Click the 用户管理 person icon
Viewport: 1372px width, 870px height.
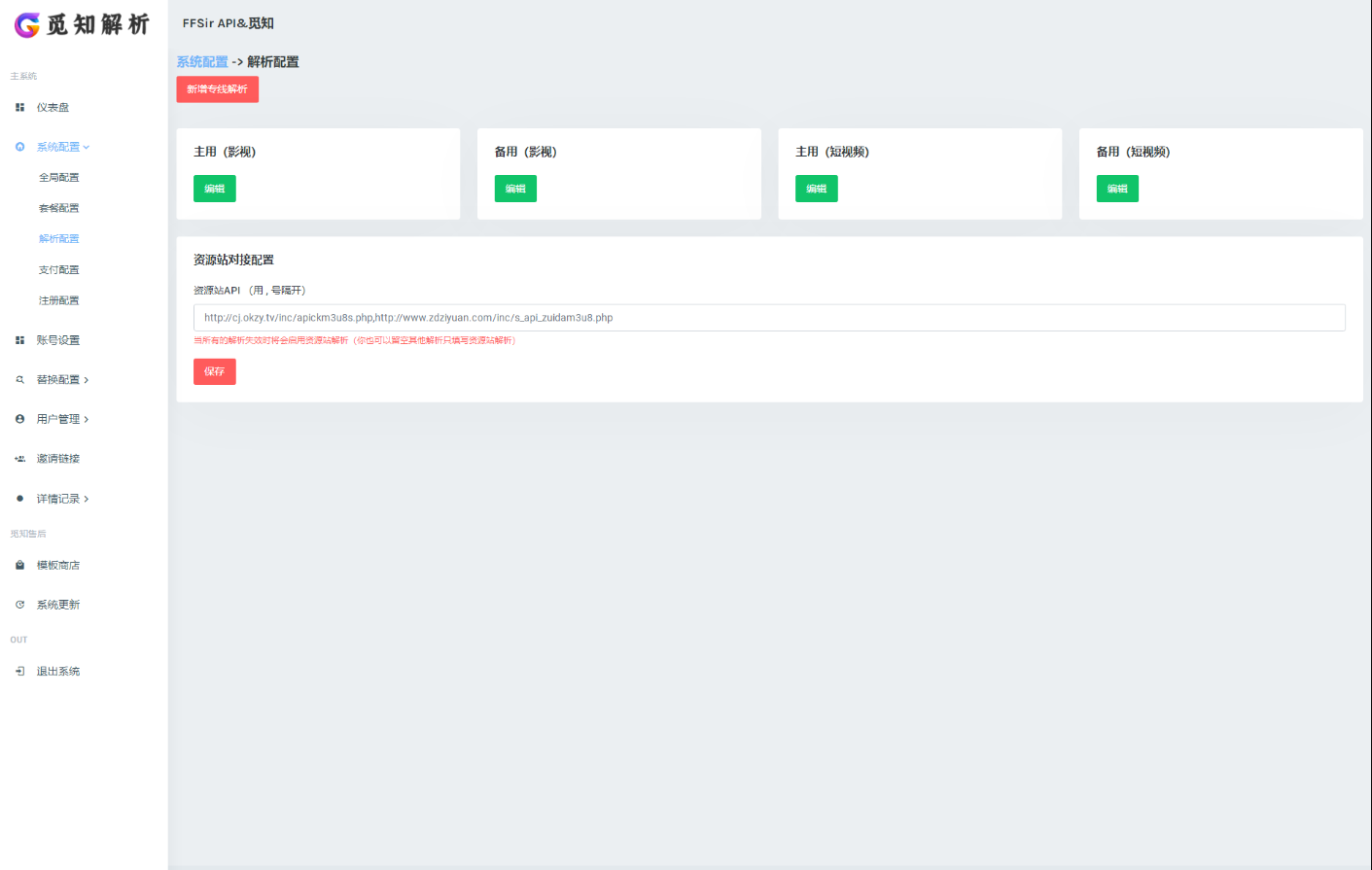(19, 419)
